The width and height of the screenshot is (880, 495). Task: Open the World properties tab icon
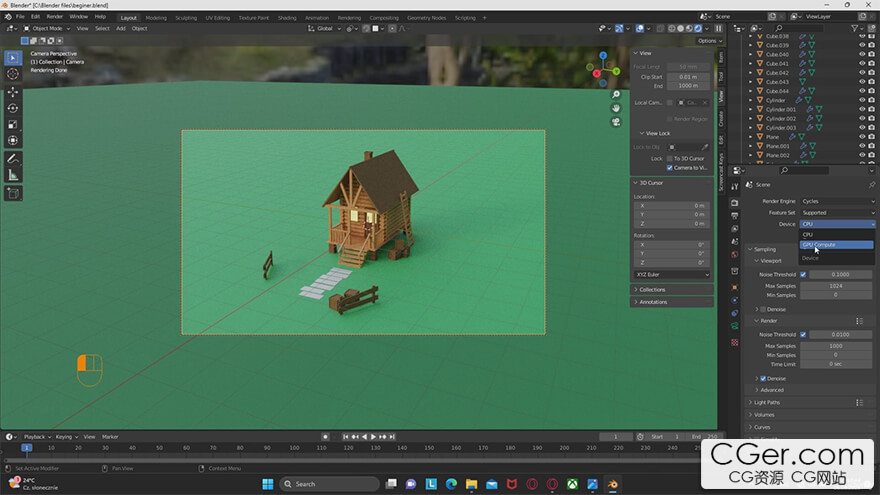click(x=735, y=255)
